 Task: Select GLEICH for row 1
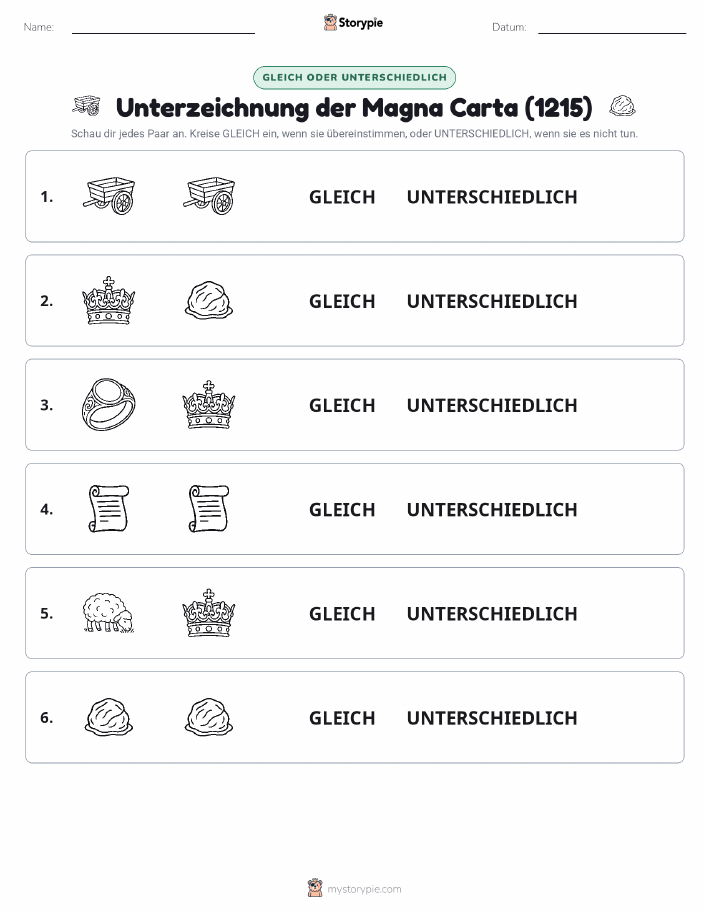click(x=342, y=197)
